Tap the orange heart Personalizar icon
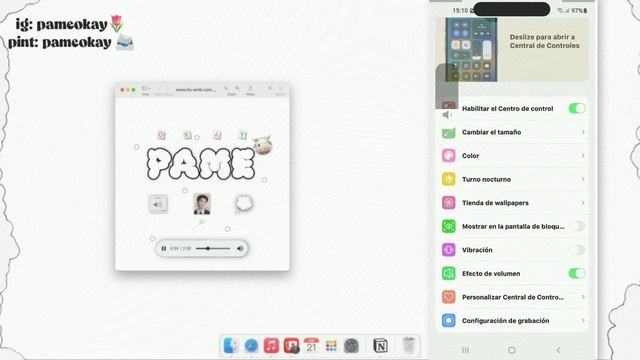640x360 pixels. (449, 297)
